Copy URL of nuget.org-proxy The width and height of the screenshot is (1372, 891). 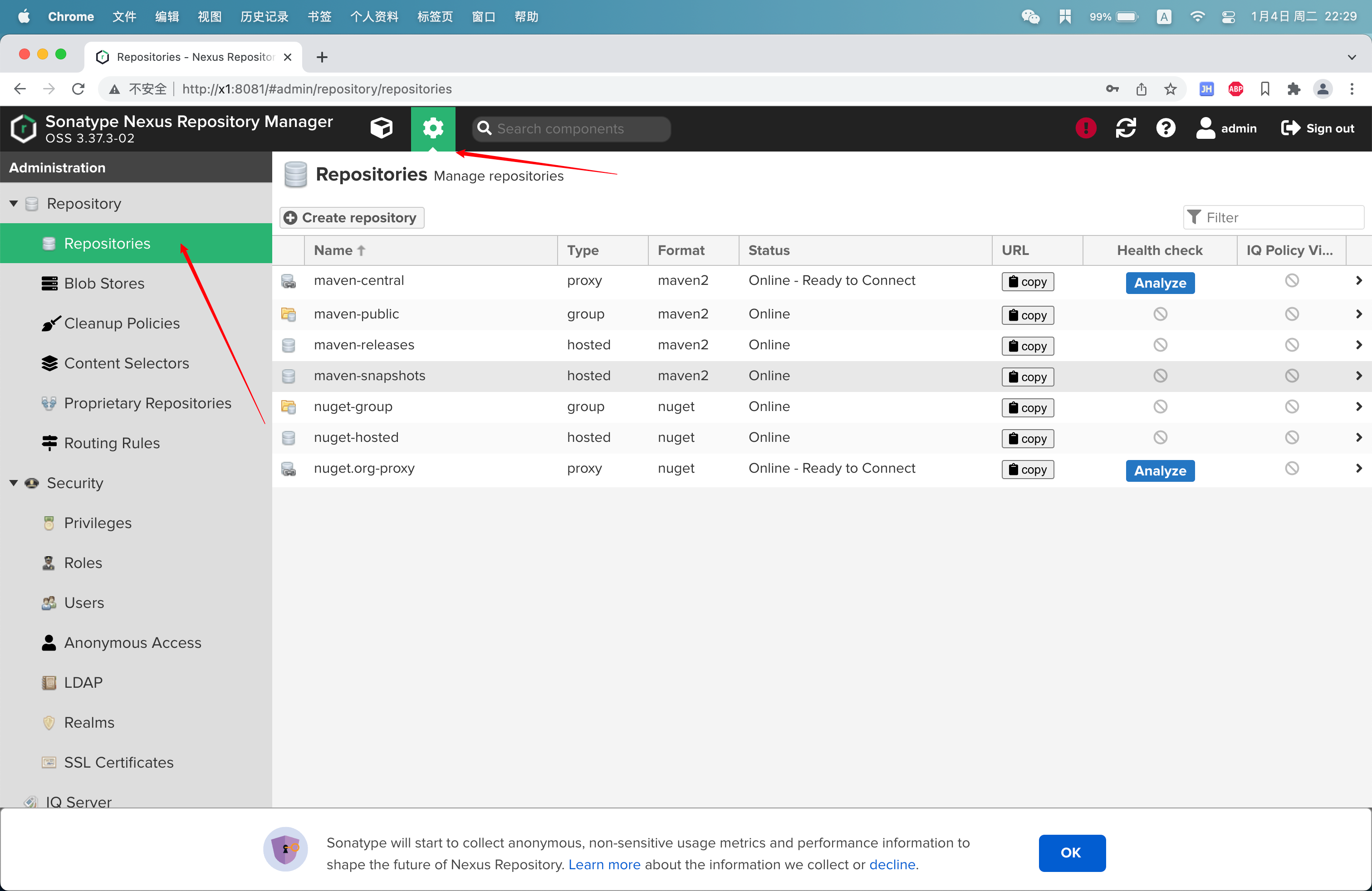pyautogui.click(x=1027, y=469)
